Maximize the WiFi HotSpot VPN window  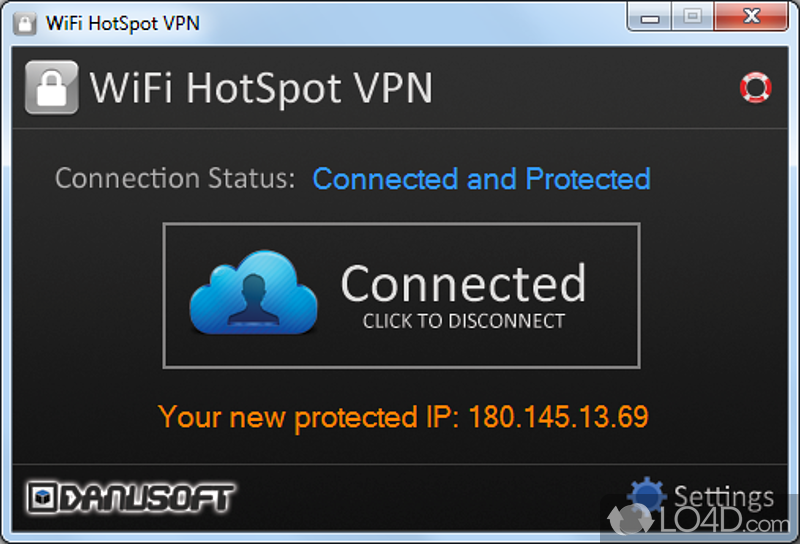tap(691, 18)
